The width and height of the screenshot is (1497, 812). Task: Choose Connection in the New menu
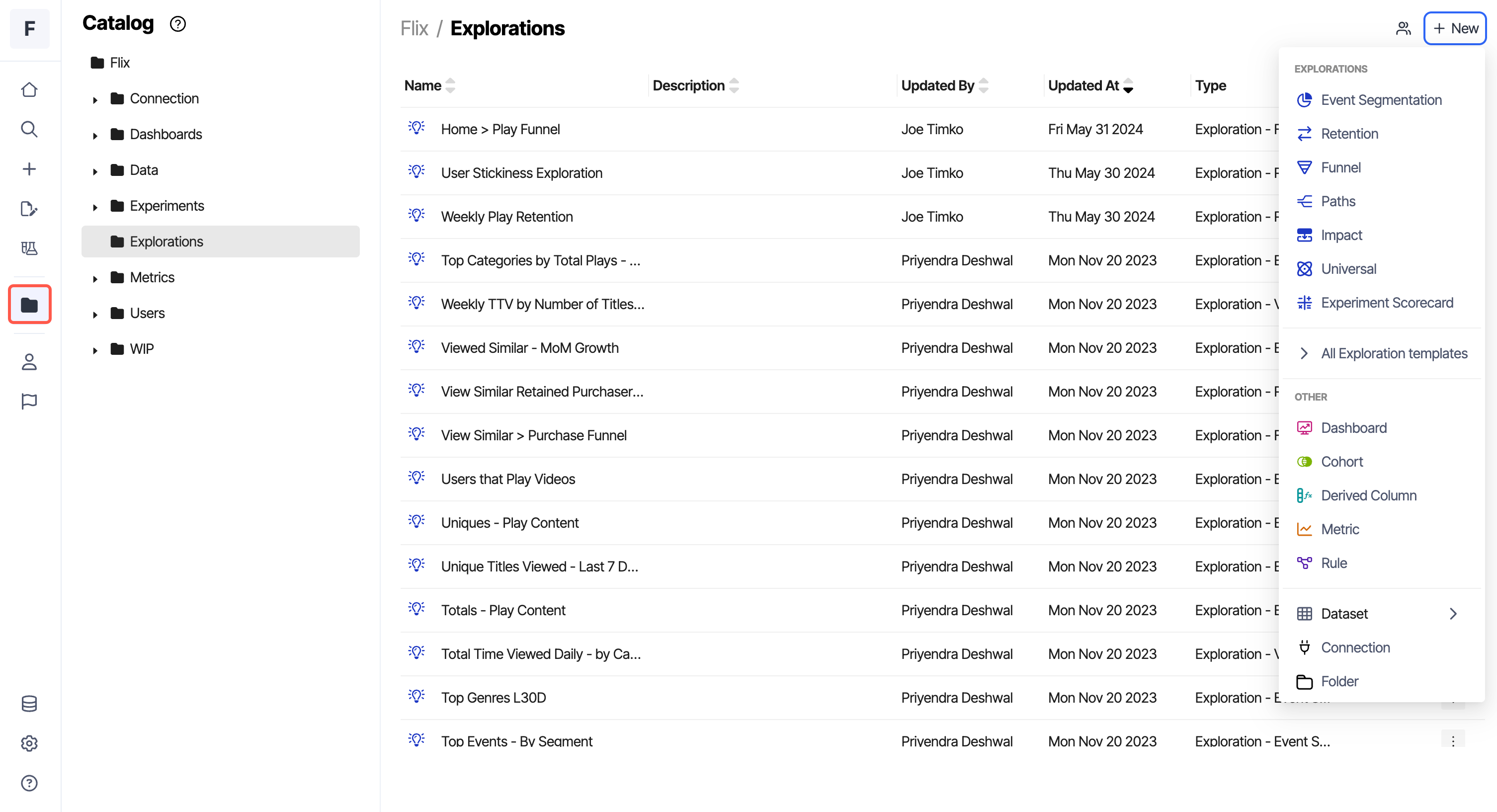[1381, 648]
